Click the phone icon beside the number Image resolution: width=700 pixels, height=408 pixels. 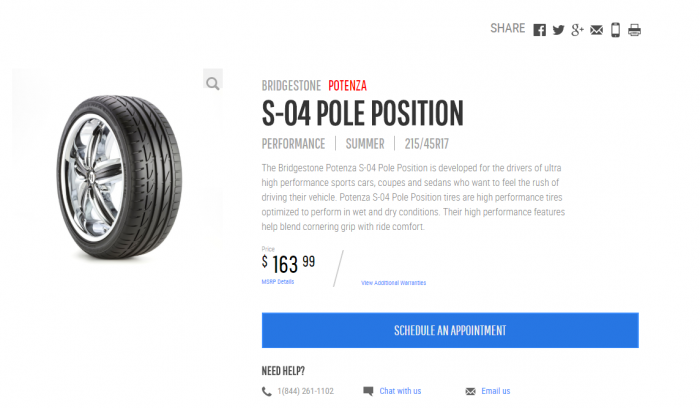point(266,391)
